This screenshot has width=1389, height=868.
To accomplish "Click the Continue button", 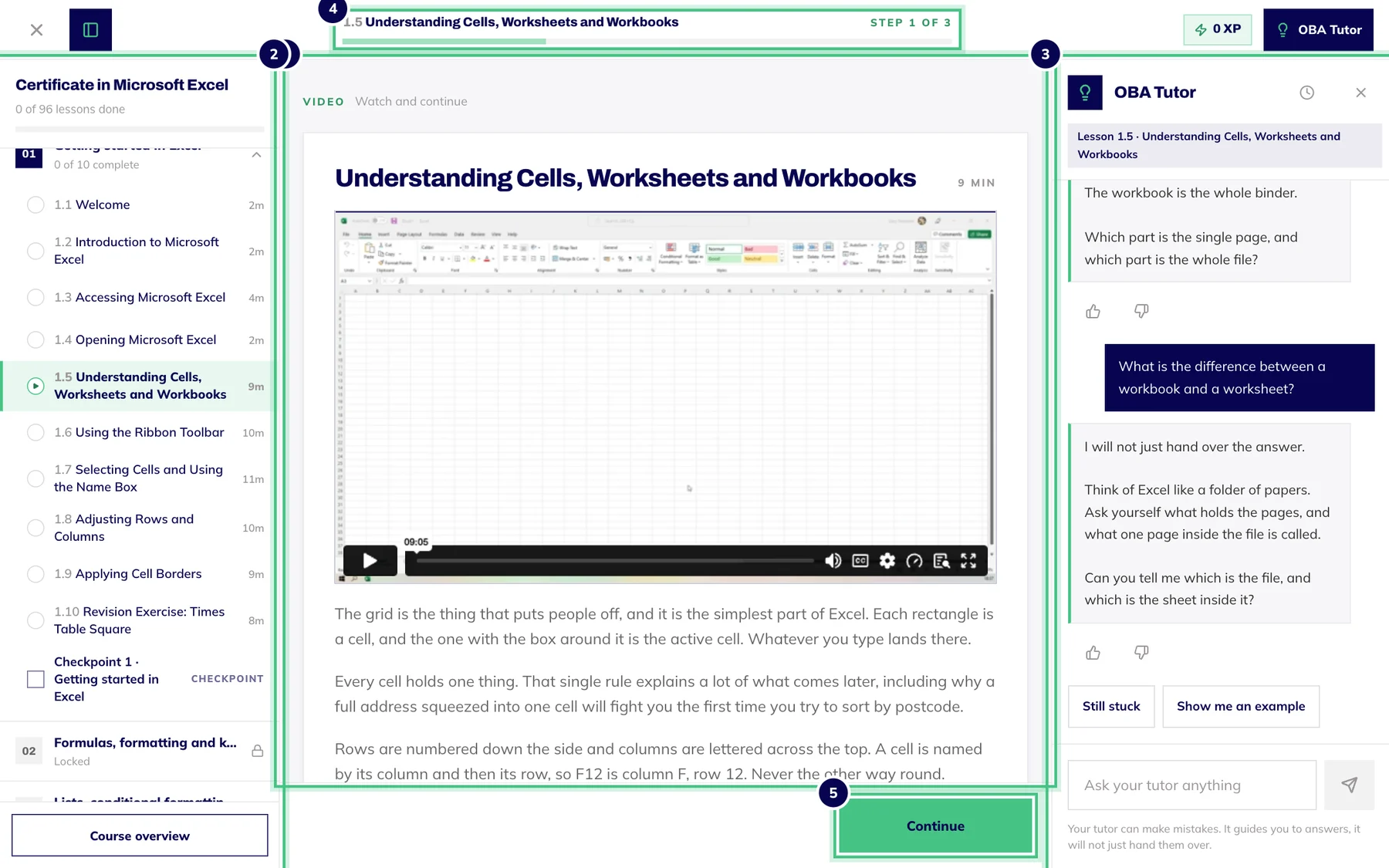I will pyautogui.click(x=935, y=826).
